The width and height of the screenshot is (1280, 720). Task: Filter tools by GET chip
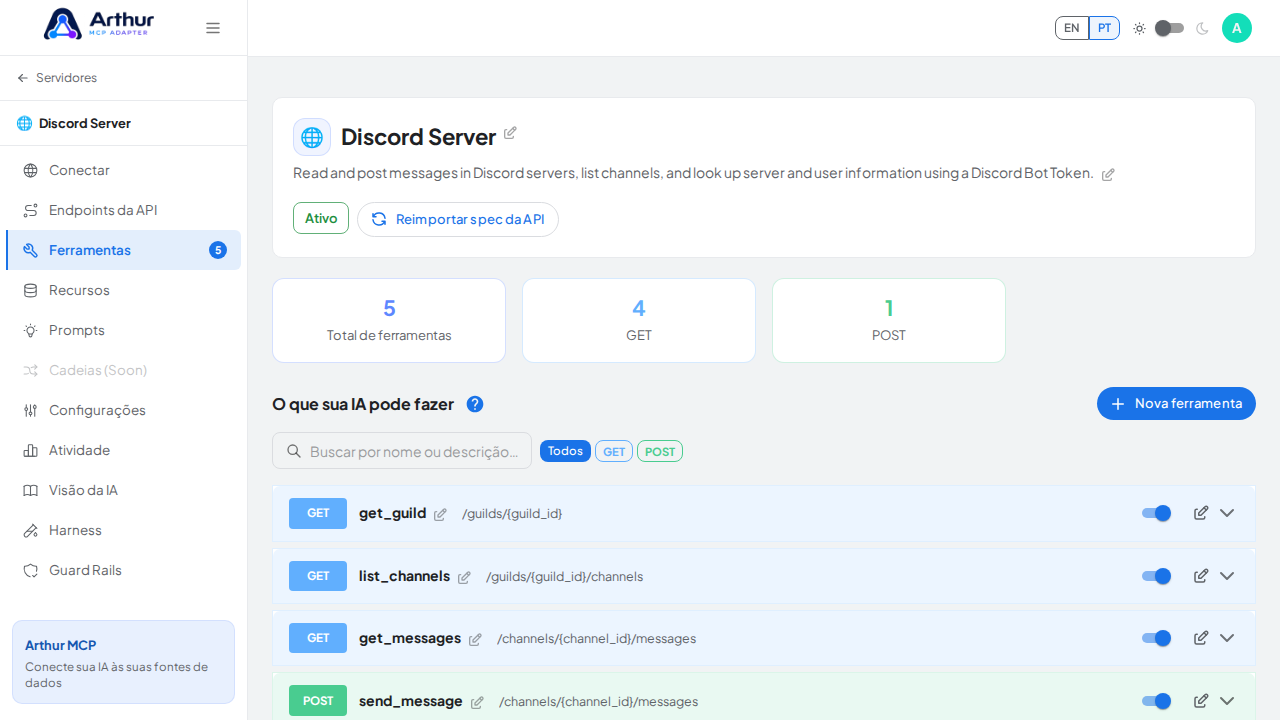point(614,451)
